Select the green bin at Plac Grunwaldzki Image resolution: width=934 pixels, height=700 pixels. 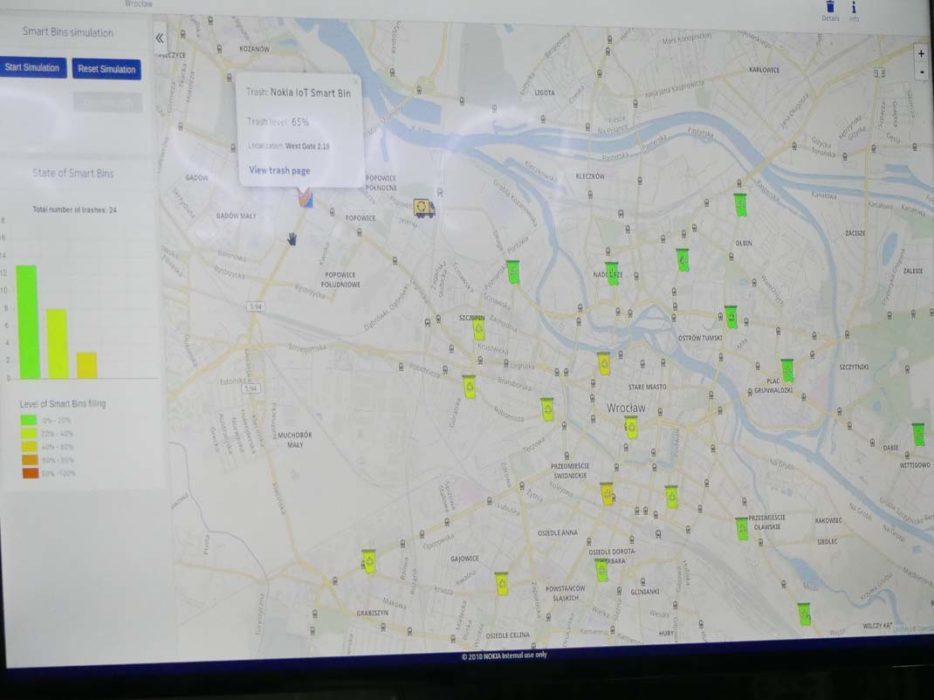tap(787, 370)
